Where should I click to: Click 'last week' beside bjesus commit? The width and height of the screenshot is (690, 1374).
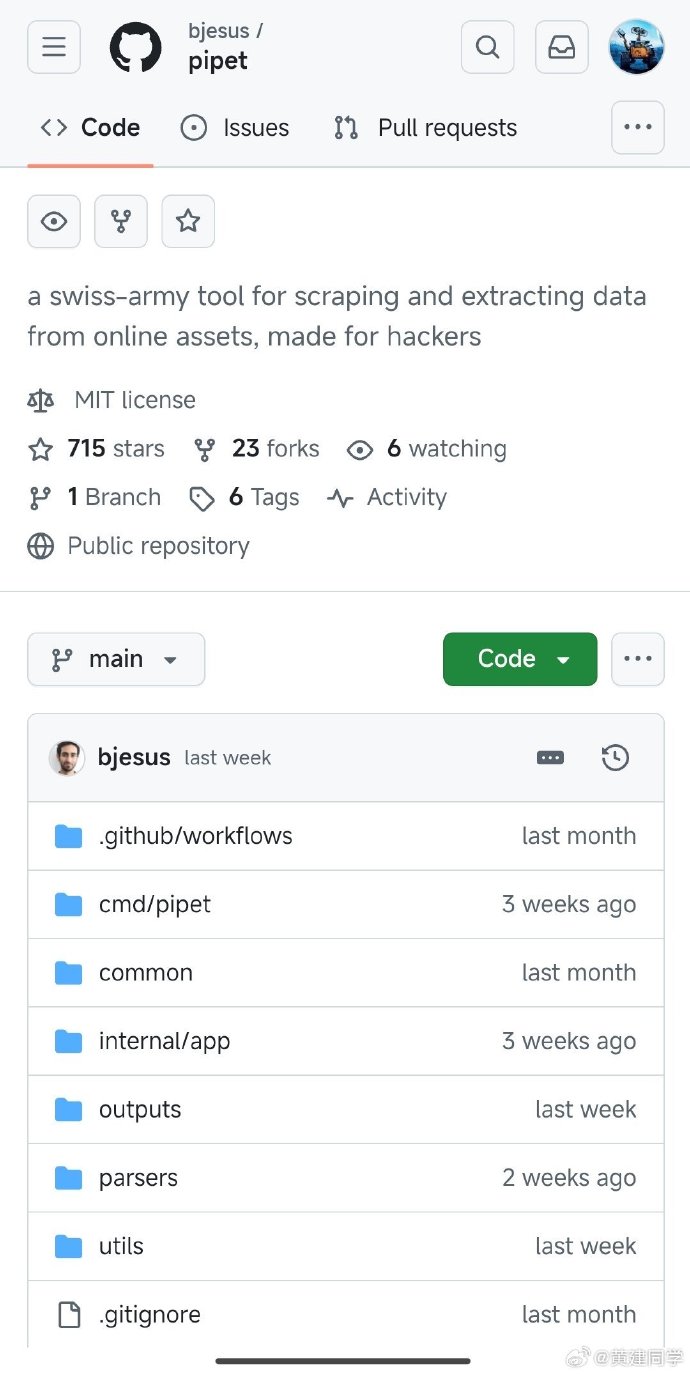pyautogui.click(x=228, y=758)
